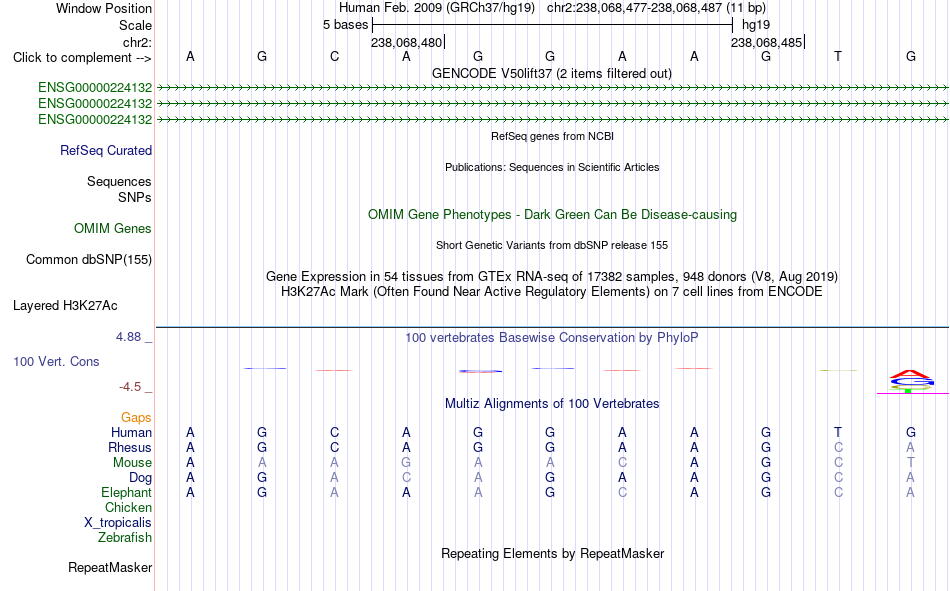Click 'GENCODE V50lift37 (2 items filtered out)' title
The image size is (950, 591).
coord(552,73)
